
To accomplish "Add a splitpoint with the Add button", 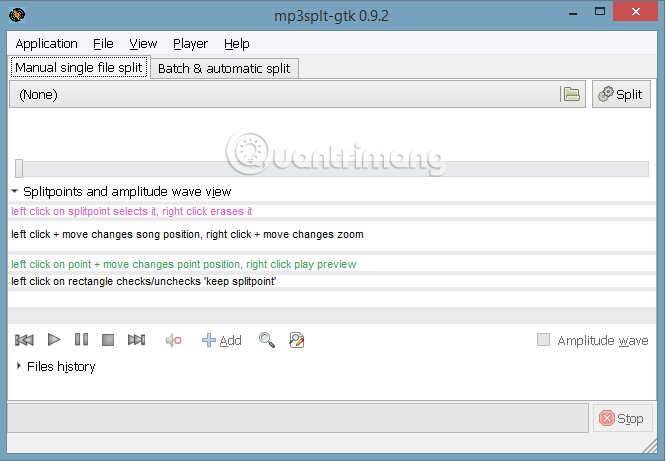I will coord(222,340).
